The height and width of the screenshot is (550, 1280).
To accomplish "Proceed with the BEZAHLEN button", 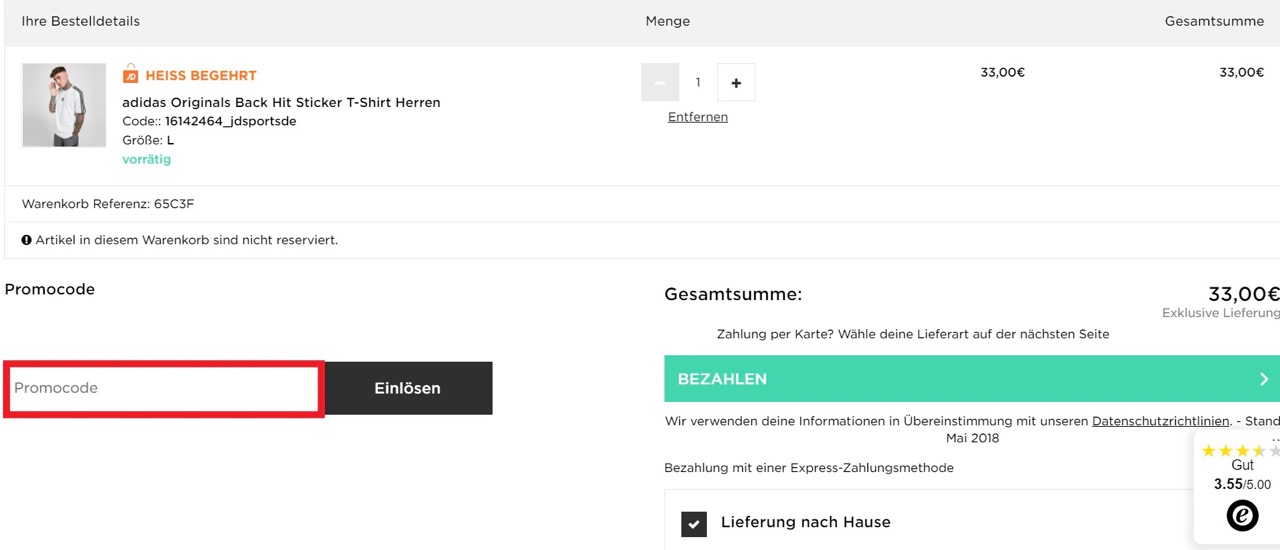I will pos(972,379).
